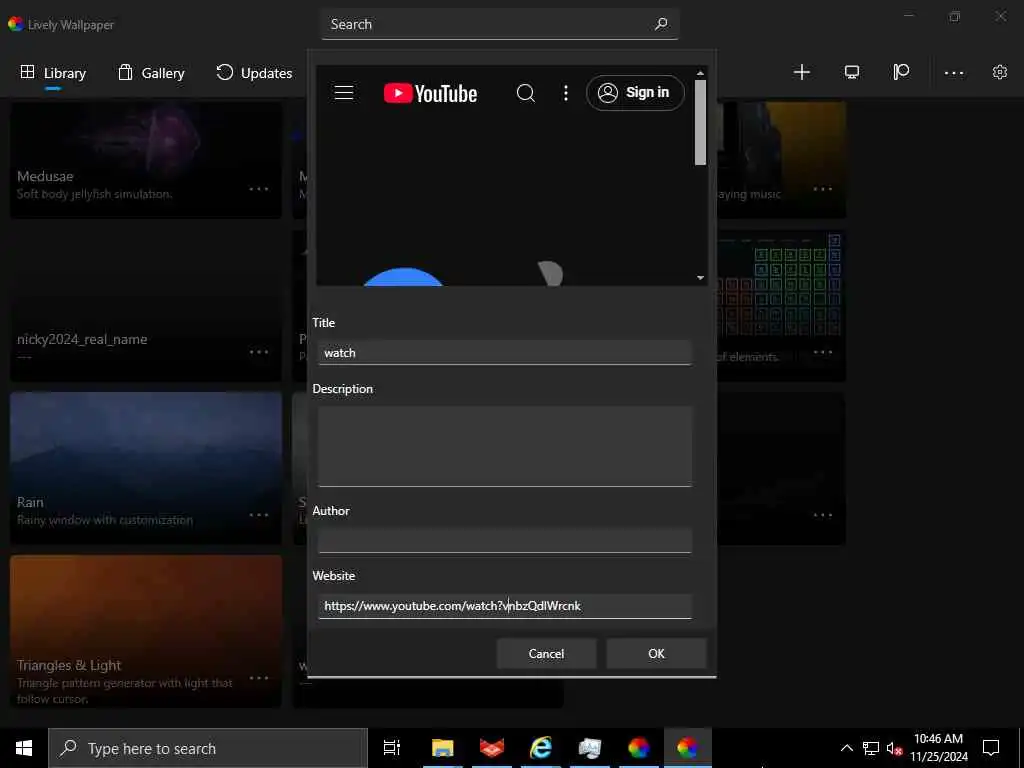
Task: Click the muted volume tray icon
Action: [x=894, y=748]
